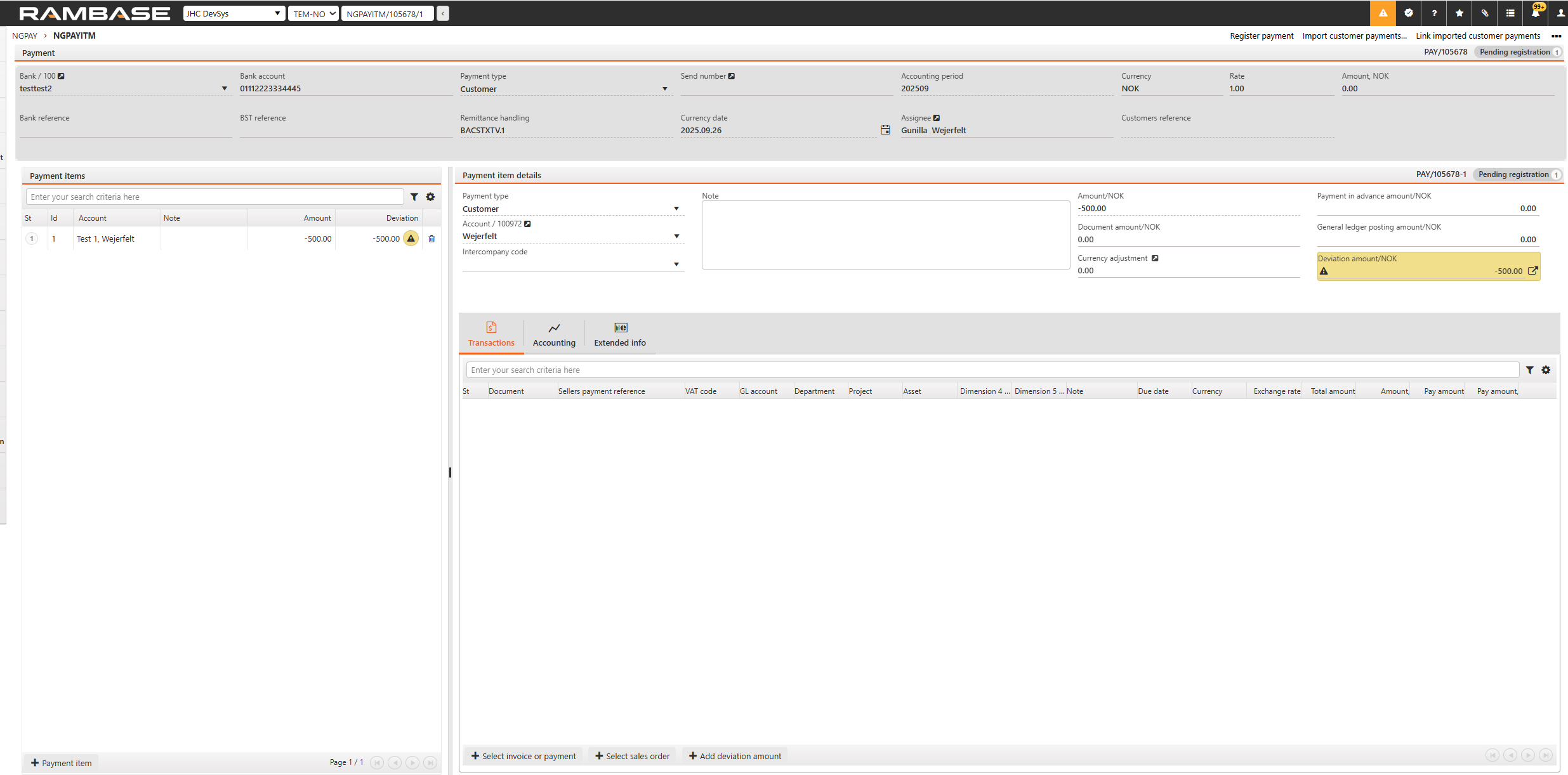Expand the Intercompany code dropdown
The width and height of the screenshot is (1568, 775).
(676, 264)
